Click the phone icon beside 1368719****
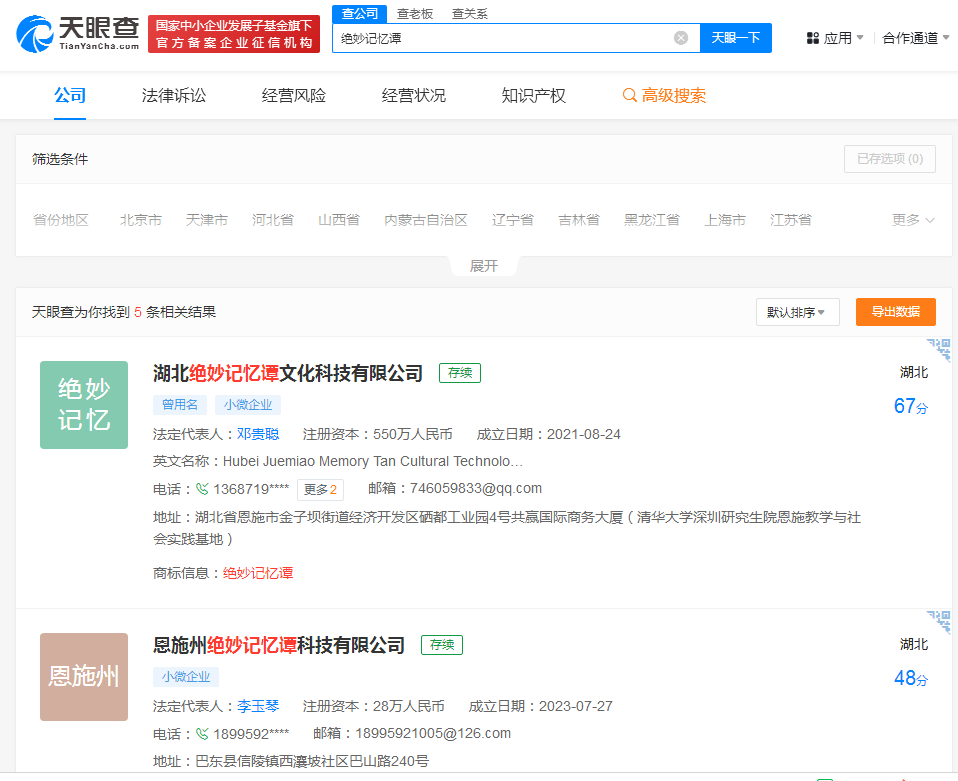 point(202,489)
